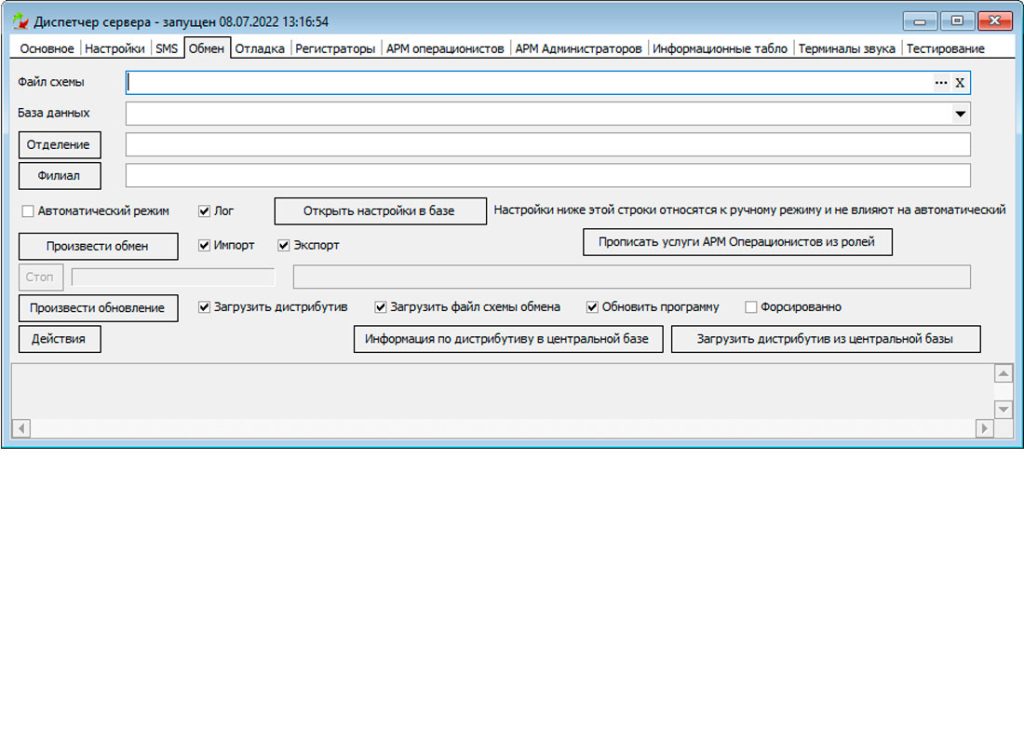The height and width of the screenshot is (745, 1024).
Task: Enable Автоматический режим checkbox
Action: pos(27,211)
